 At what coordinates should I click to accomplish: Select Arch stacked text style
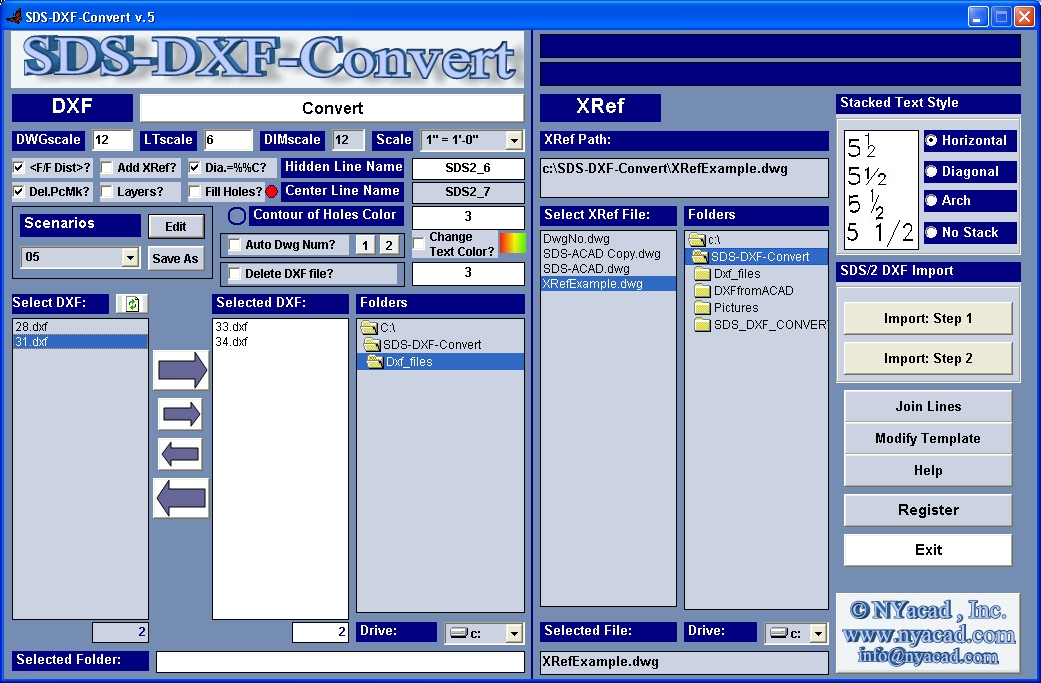point(931,200)
